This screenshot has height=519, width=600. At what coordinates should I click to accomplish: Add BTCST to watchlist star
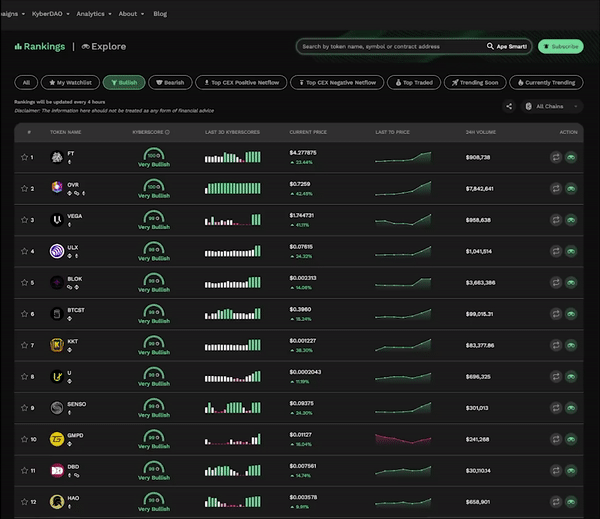click(24, 314)
